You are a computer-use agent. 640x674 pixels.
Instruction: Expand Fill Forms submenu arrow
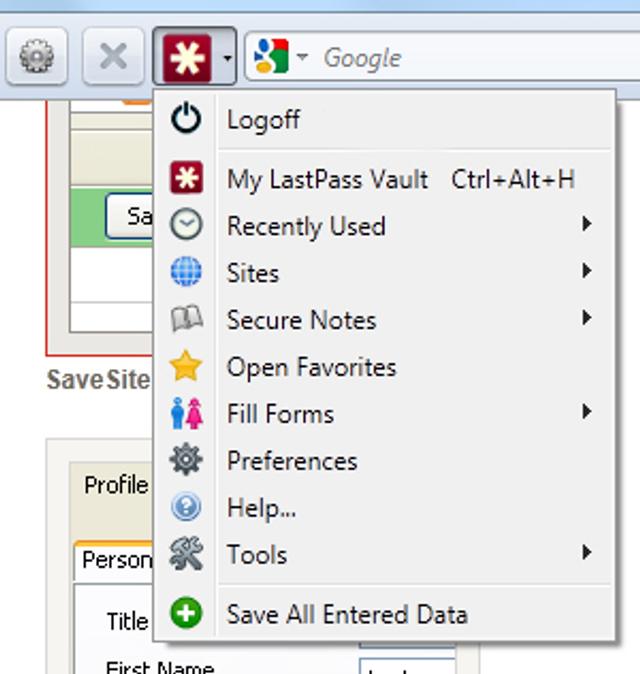click(587, 411)
